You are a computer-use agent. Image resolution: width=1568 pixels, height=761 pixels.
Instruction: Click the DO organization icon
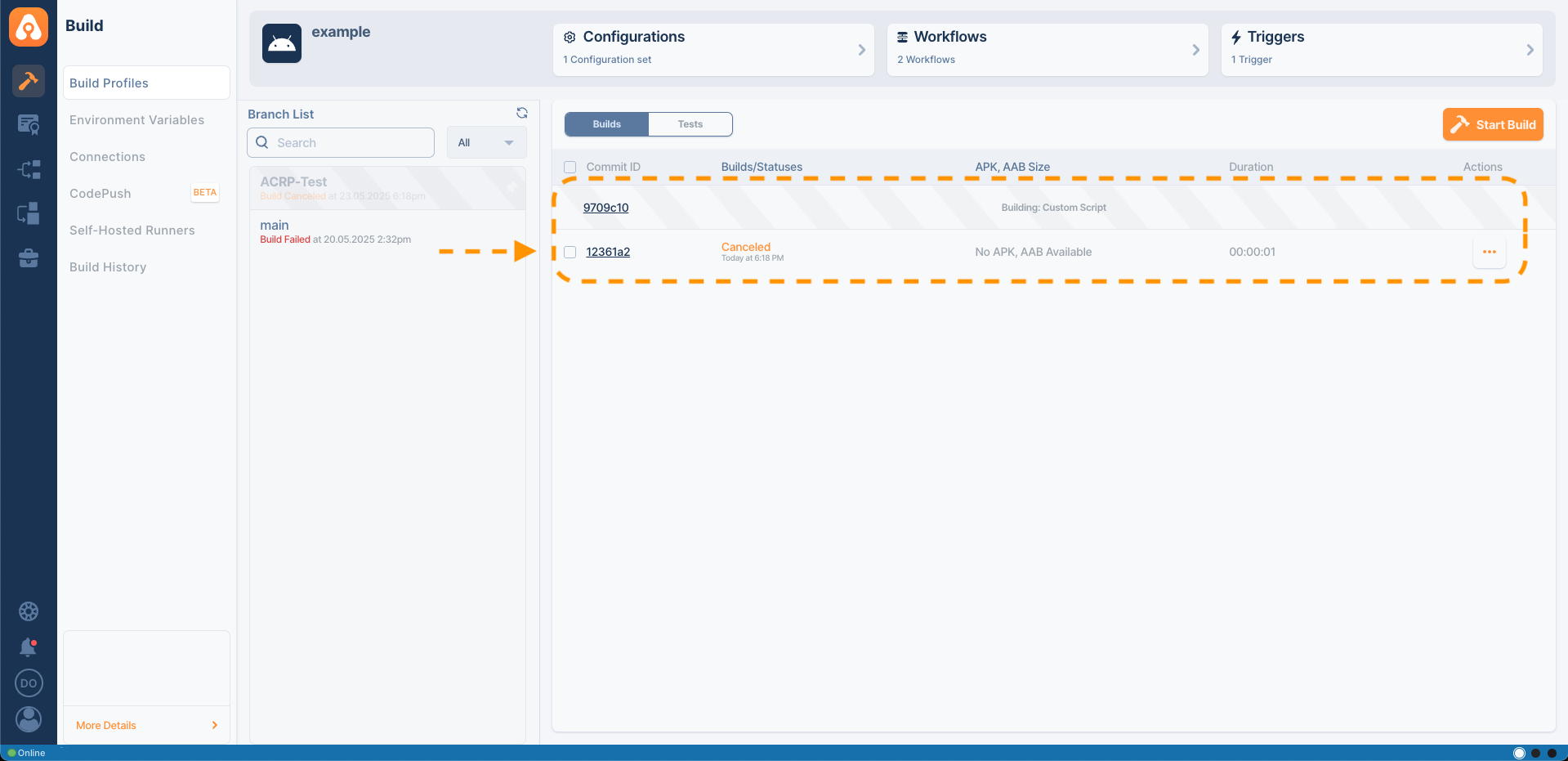(x=29, y=683)
